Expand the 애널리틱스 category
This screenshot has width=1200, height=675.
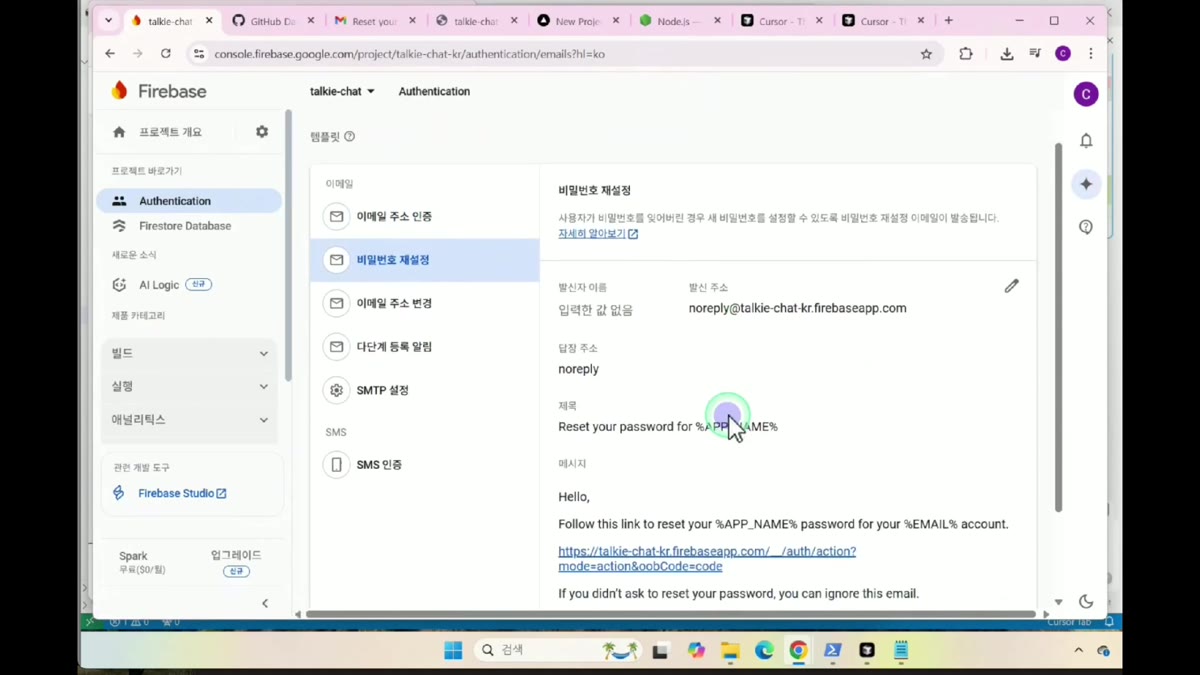tap(190, 420)
